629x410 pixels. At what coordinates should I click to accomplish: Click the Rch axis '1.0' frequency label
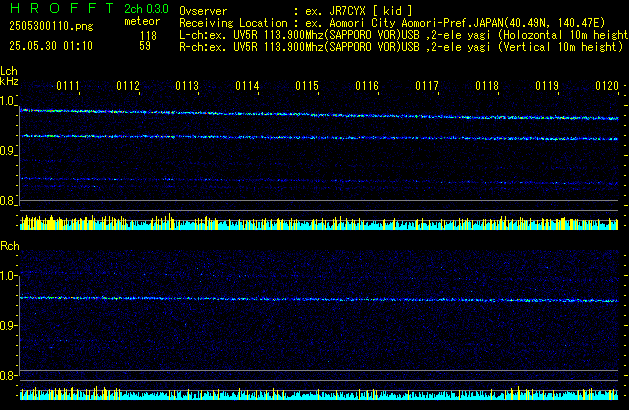coord(7,276)
